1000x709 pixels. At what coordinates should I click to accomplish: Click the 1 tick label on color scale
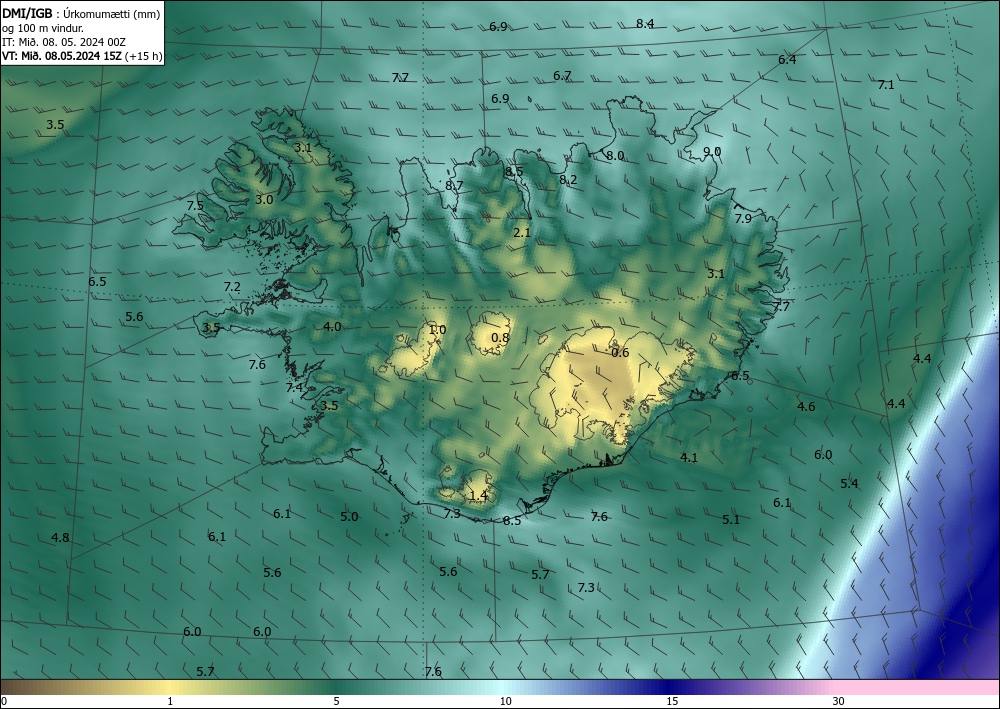pyautogui.click(x=170, y=701)
